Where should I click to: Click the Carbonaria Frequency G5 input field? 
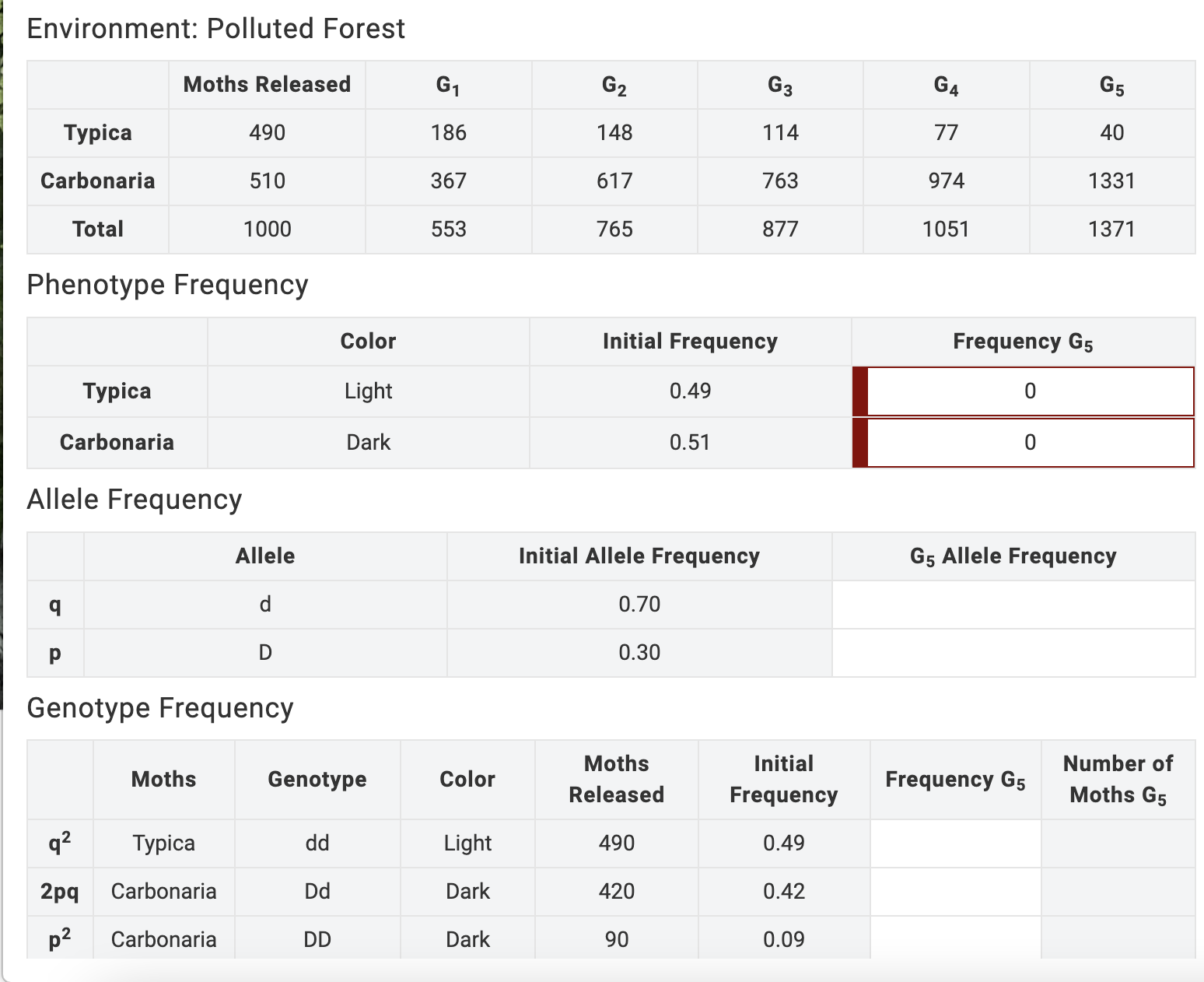tap(1030, 443)
